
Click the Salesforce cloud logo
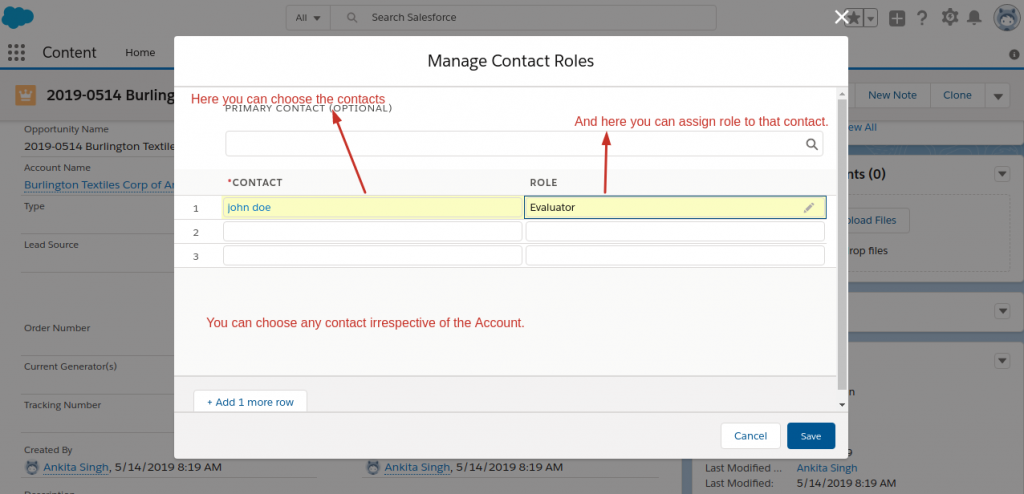pyautogui.click(x=21, y=17)
